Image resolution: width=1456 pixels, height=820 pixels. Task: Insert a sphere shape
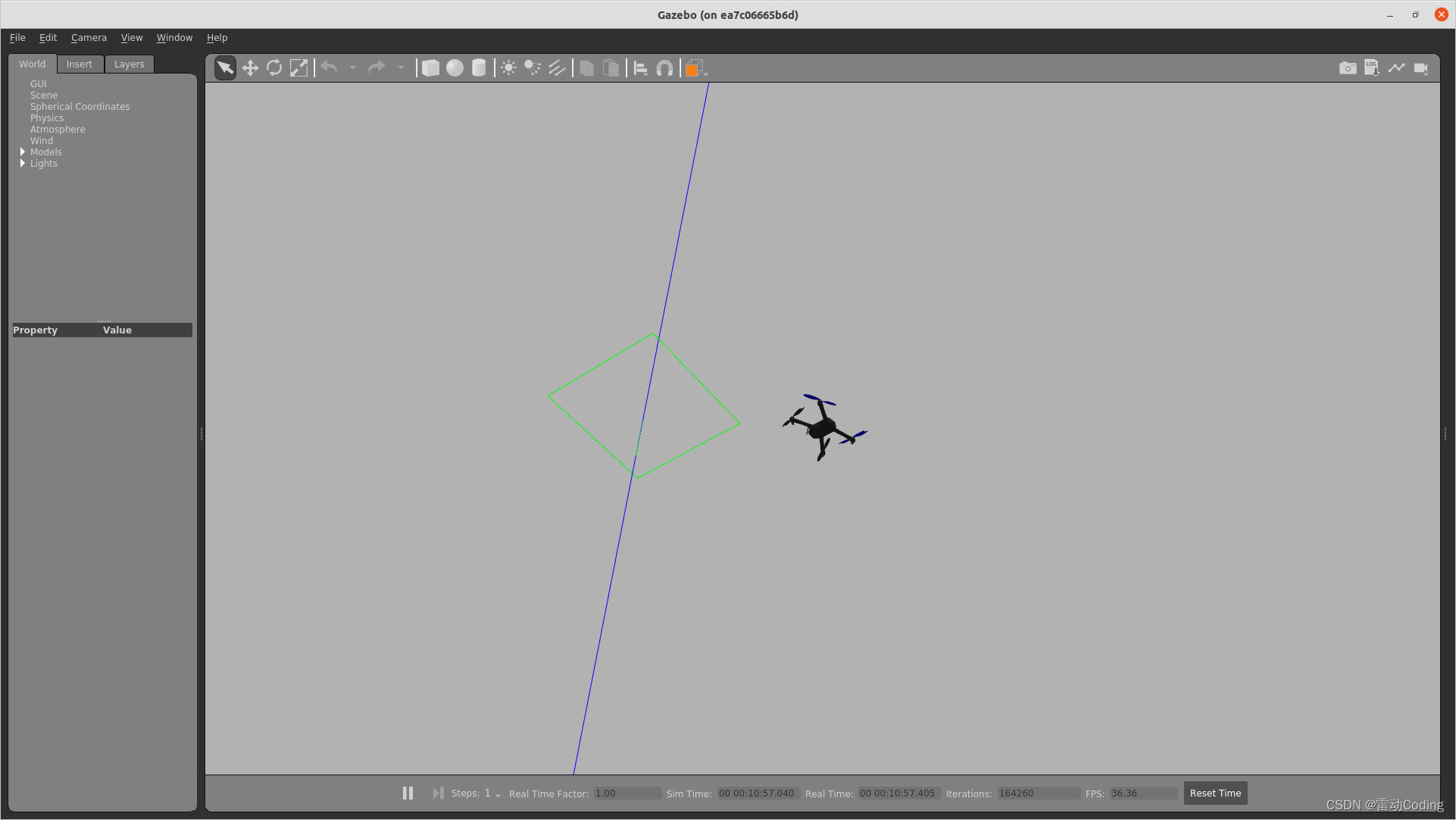pyautogui.click(x=455, y=68)
